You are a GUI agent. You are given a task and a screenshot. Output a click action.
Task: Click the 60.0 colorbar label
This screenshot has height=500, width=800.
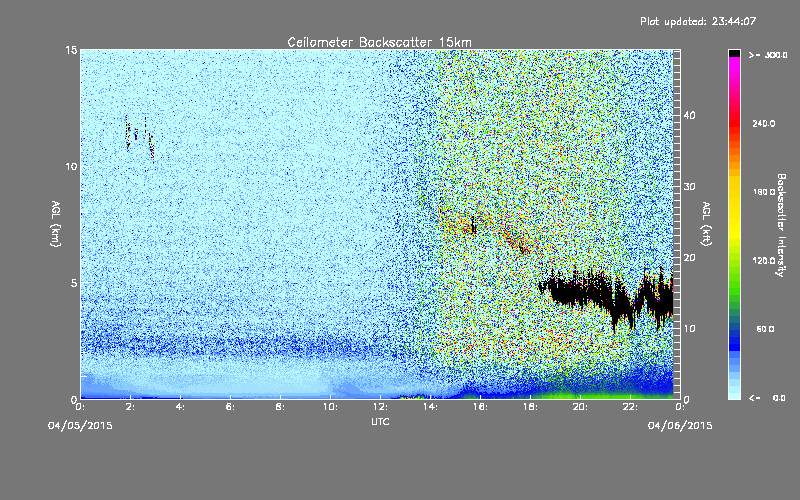765,330
